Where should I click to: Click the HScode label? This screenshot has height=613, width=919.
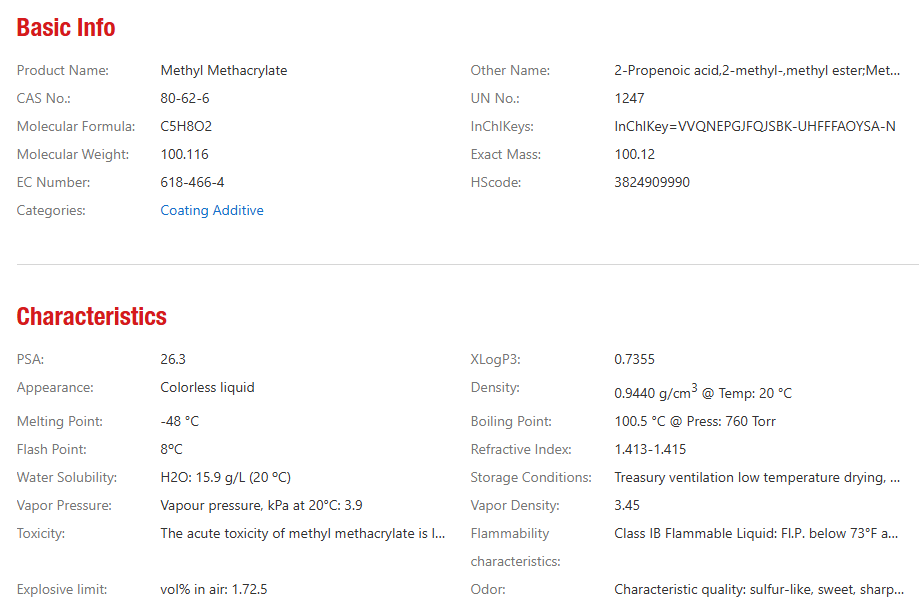pos(495,182)
